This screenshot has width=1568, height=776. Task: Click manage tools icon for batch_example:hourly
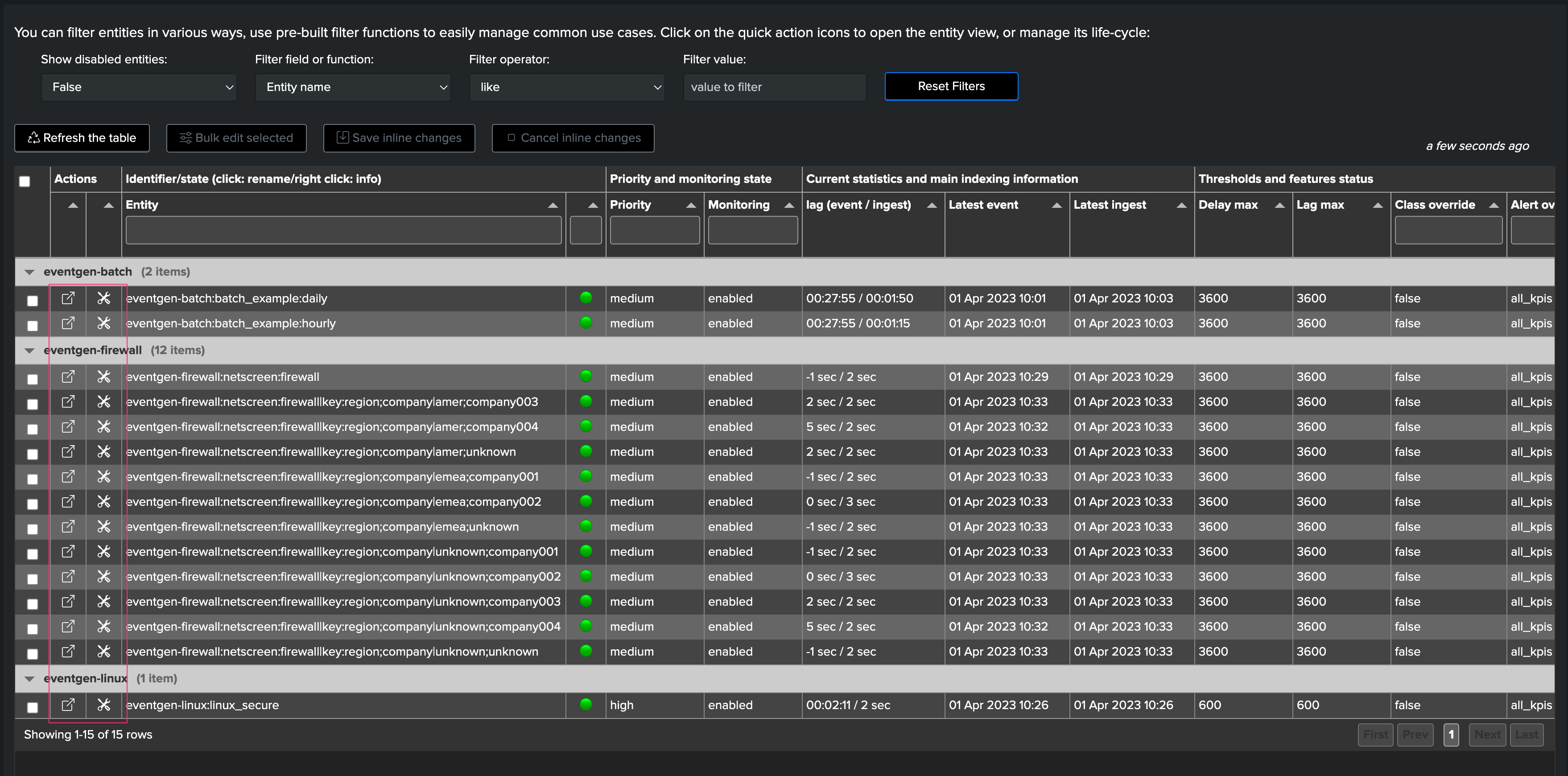(x=104, y=323)
